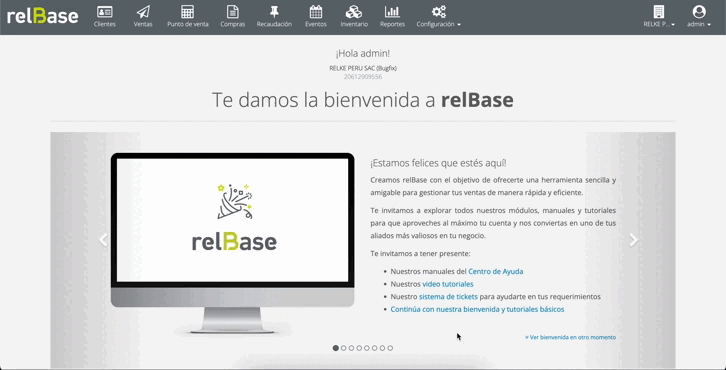Click the monitor relBase image
This screenshot has width=726, height=370.
point(232,243)
